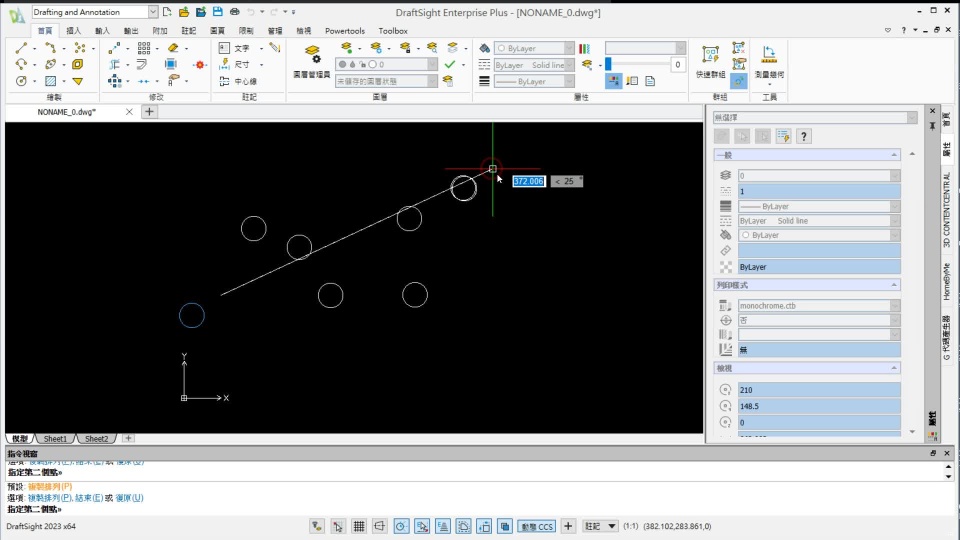Screen dimensions: 960x540
Task: Toggle line weight display in status bar
Action: tap(463, 526)
